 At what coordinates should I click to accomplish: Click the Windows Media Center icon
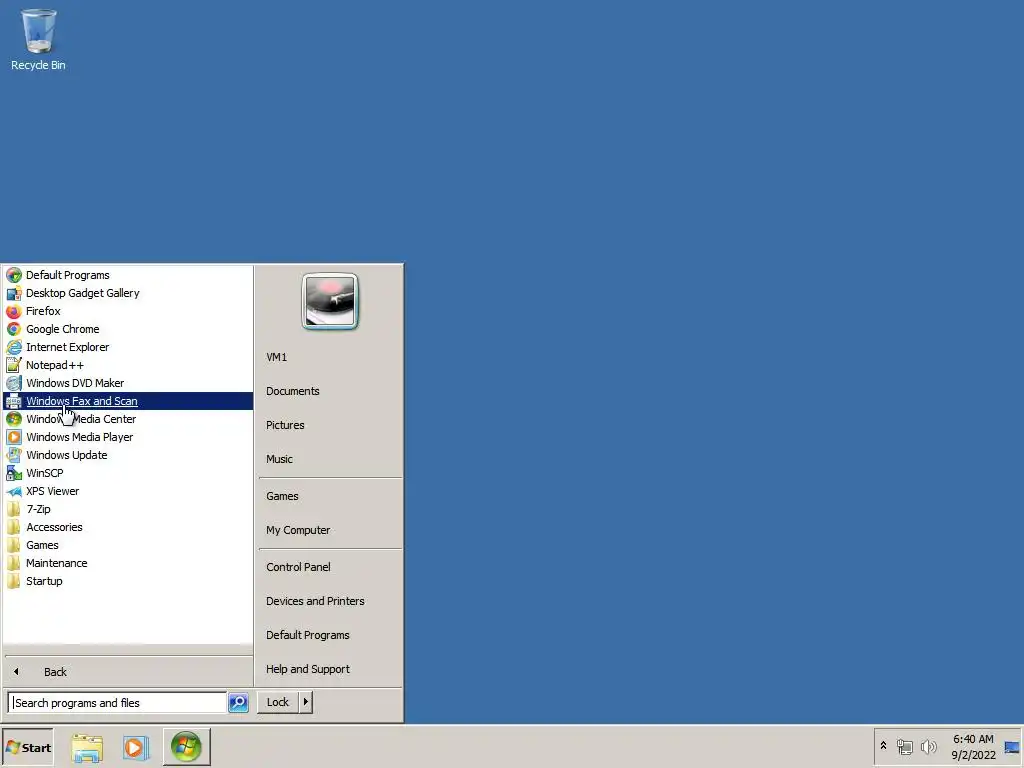[x=14, y=419]
